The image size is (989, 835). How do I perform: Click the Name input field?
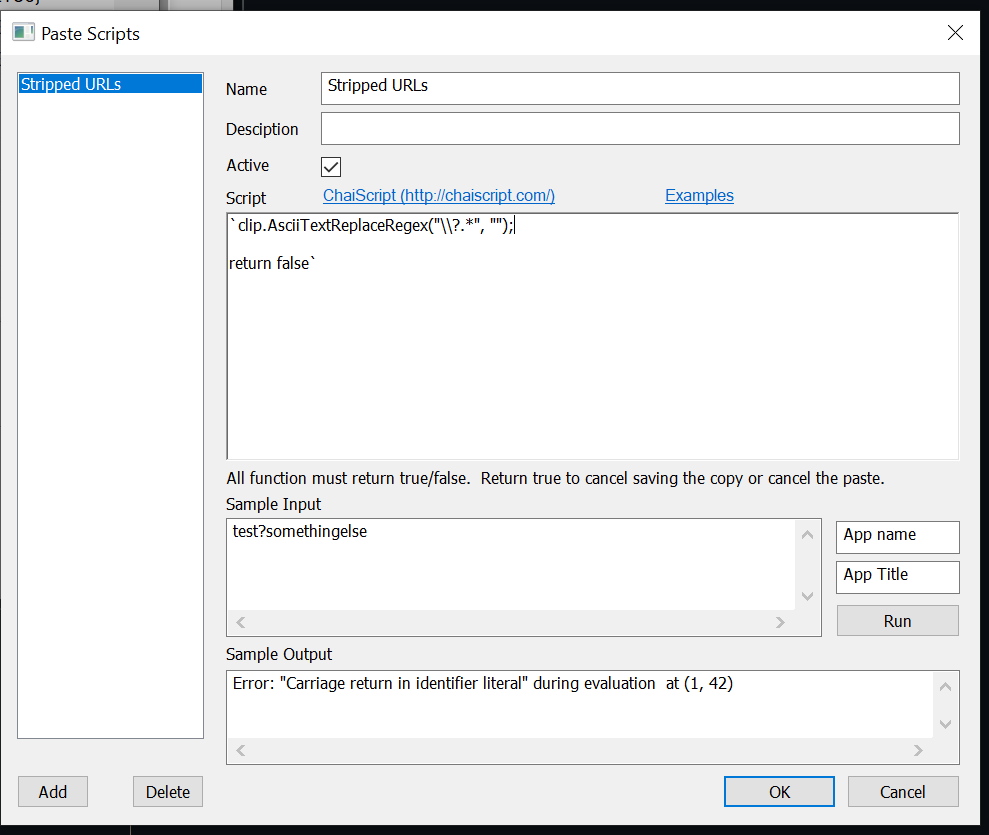640,88
